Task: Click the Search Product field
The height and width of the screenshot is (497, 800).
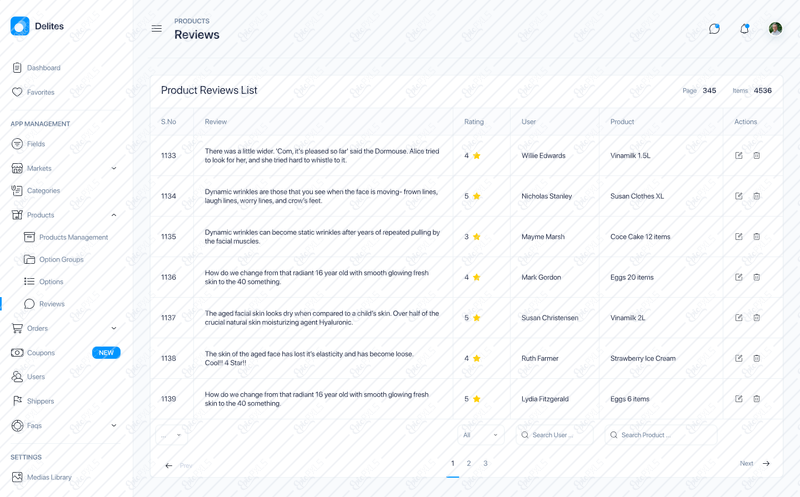Action: pos(661,435)
